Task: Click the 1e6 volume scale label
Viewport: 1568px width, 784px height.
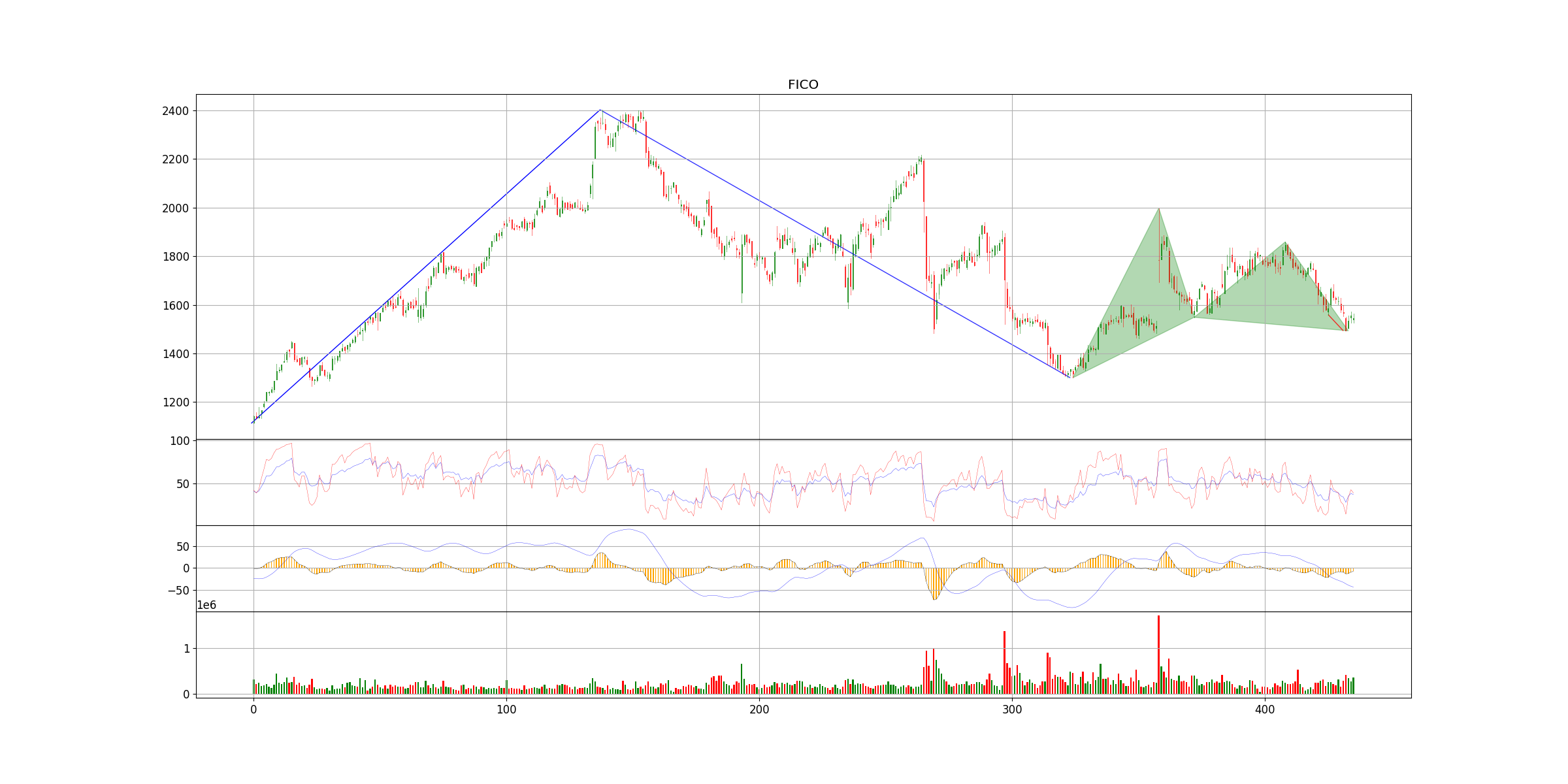Action: click(x=206, y=606)
